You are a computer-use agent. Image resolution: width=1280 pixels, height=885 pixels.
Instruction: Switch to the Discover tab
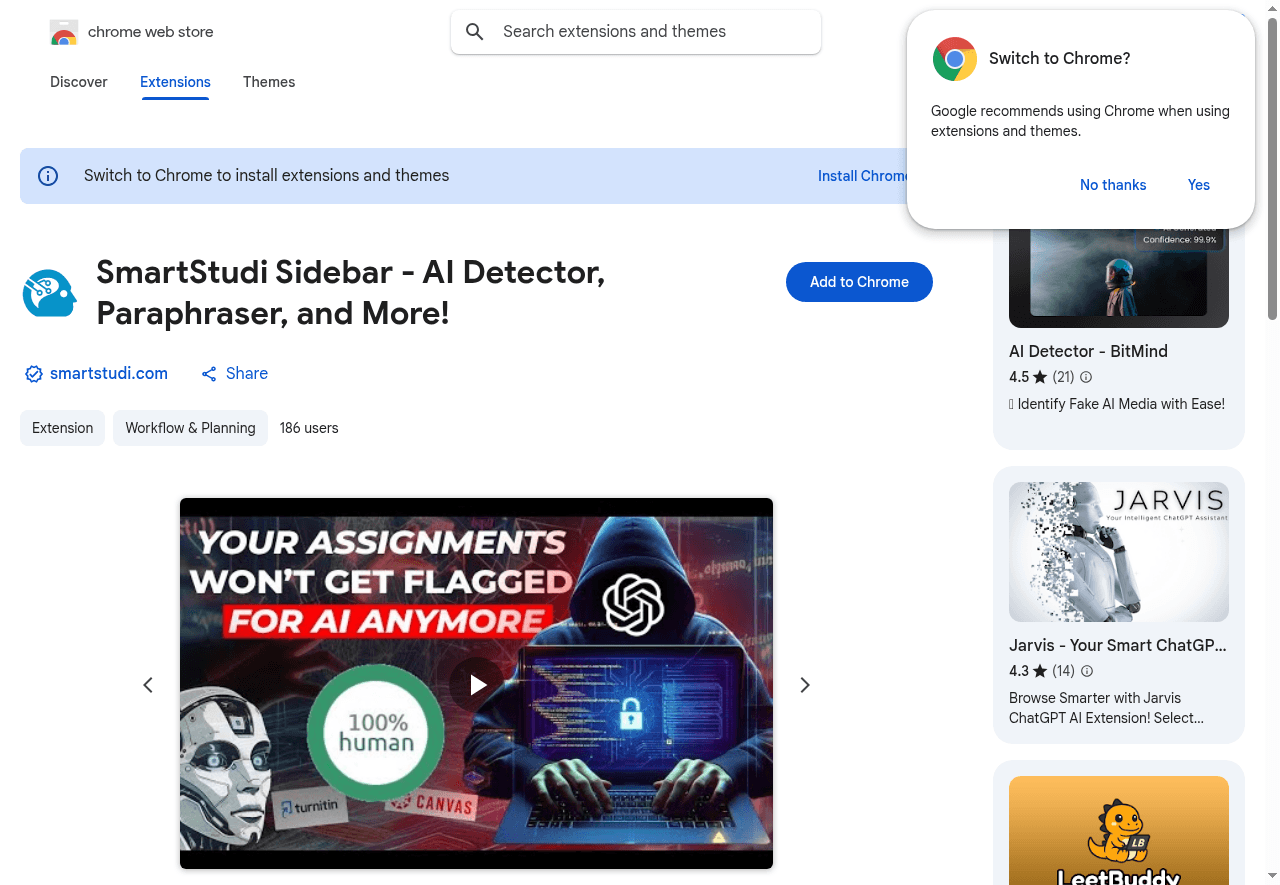pos(78,82)
